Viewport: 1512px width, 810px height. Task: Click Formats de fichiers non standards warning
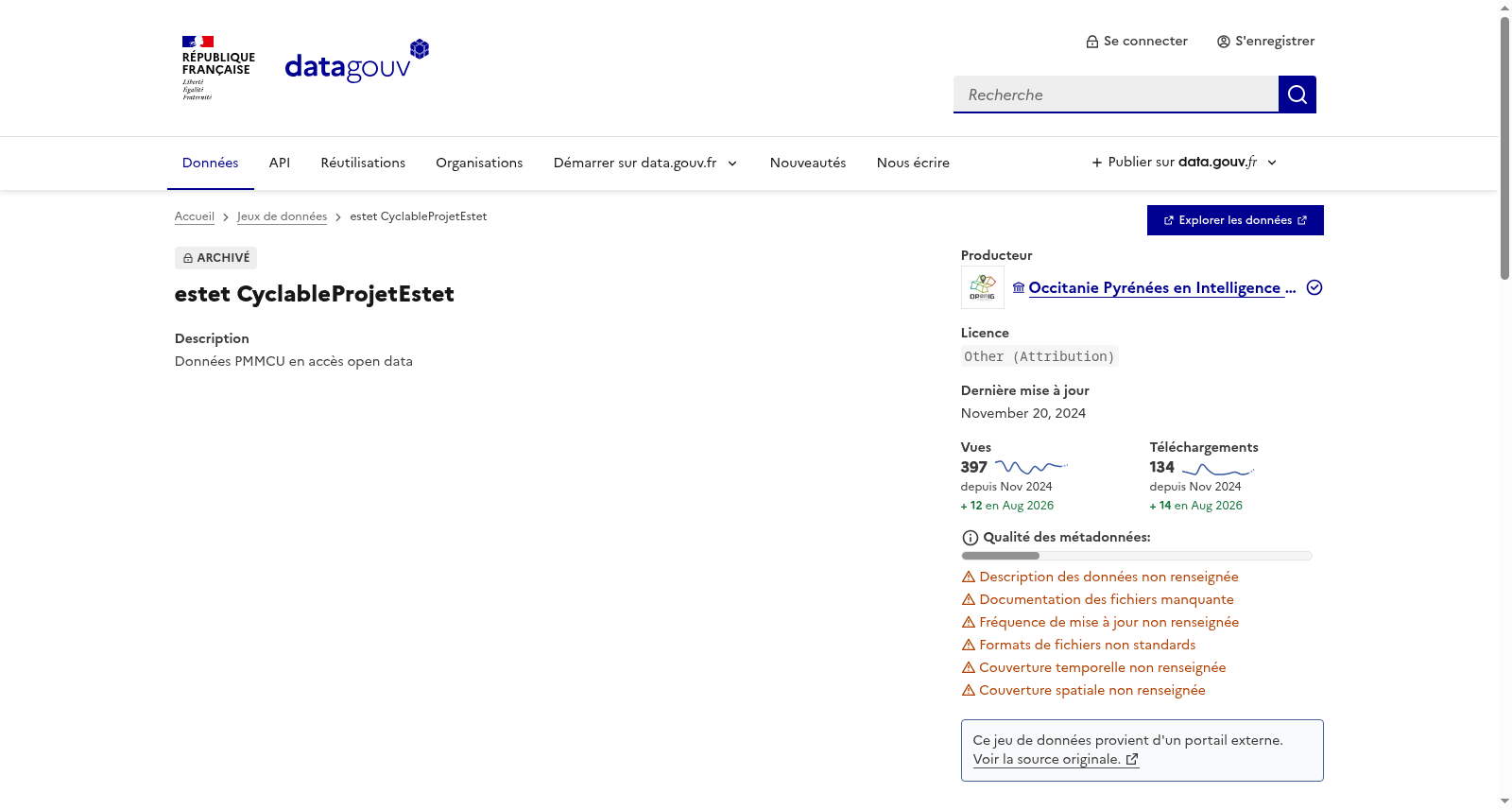pyautogui.click(x=1088, y=645)
